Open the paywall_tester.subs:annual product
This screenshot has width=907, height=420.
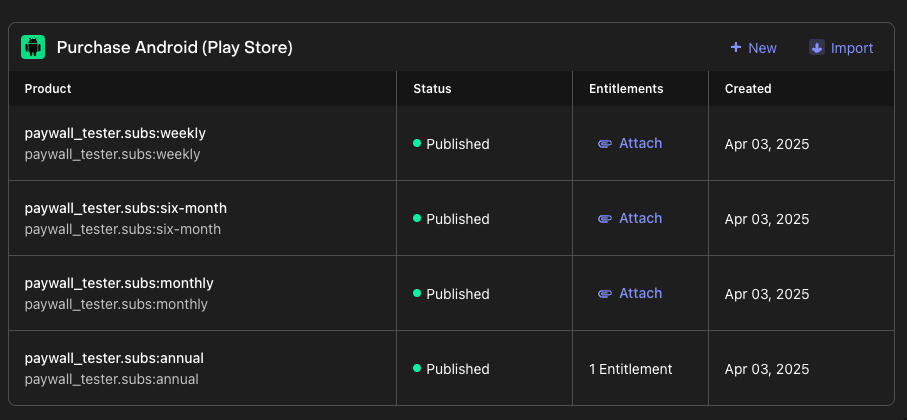click(114, 358)
